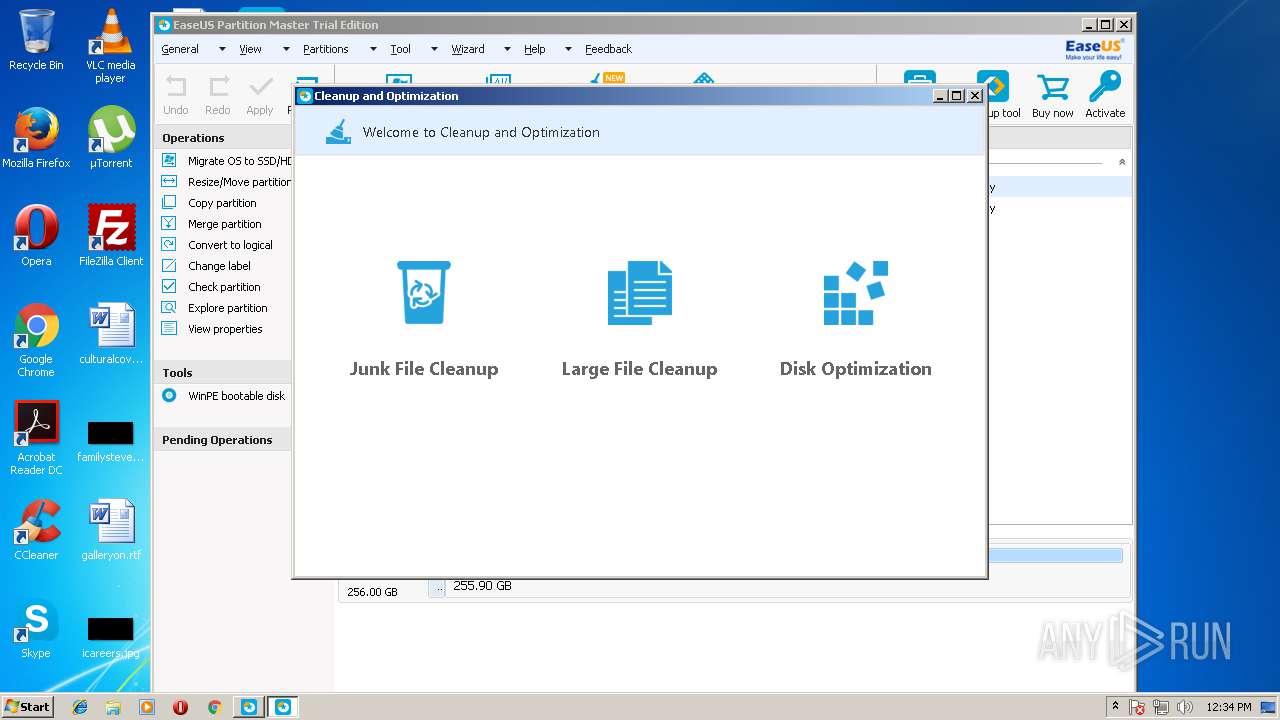Open the Windows Start menu
1280x720 pixels.
pyautogui.click(x=27, y=706)
